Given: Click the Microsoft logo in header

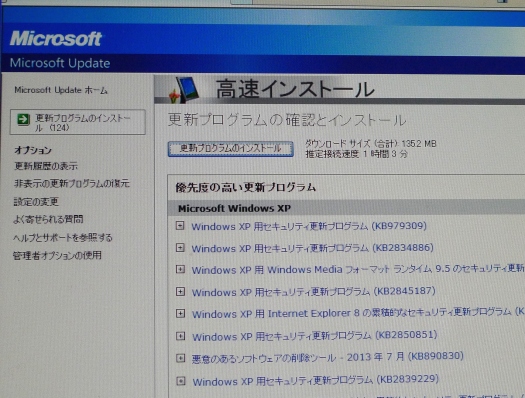Looking at the screenshot, I should tap(56, 38).
